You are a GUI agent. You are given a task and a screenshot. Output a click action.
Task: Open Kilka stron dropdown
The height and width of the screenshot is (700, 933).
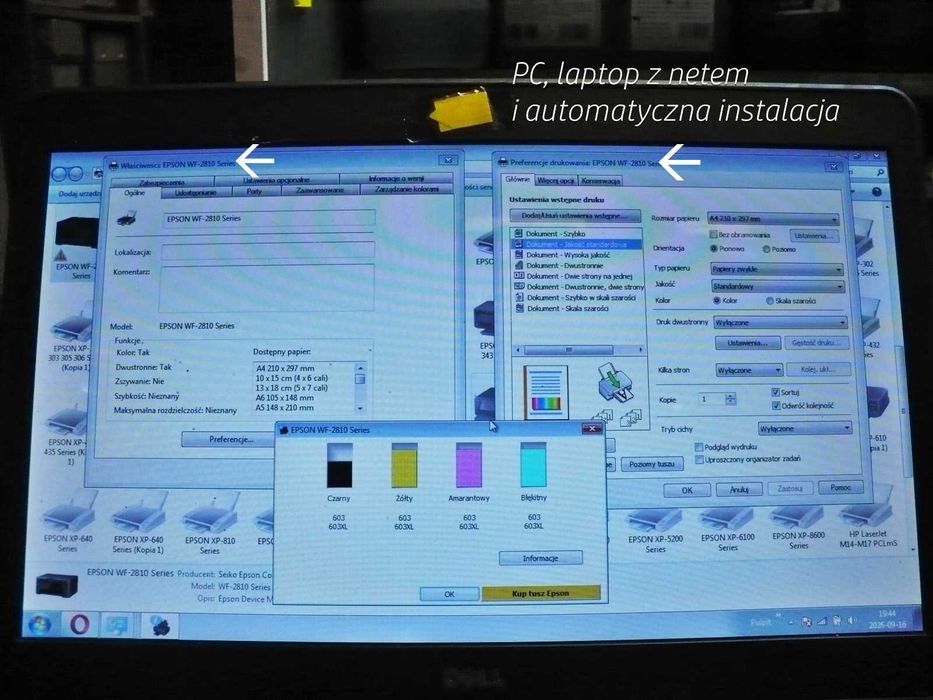tap(749, 370)
